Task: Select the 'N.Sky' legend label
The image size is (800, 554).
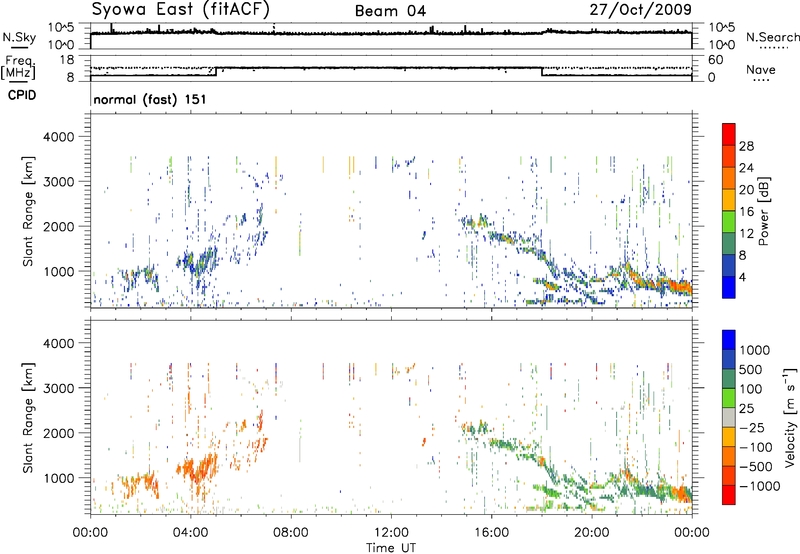Action: pyautogui.click(x=19, y=37)
